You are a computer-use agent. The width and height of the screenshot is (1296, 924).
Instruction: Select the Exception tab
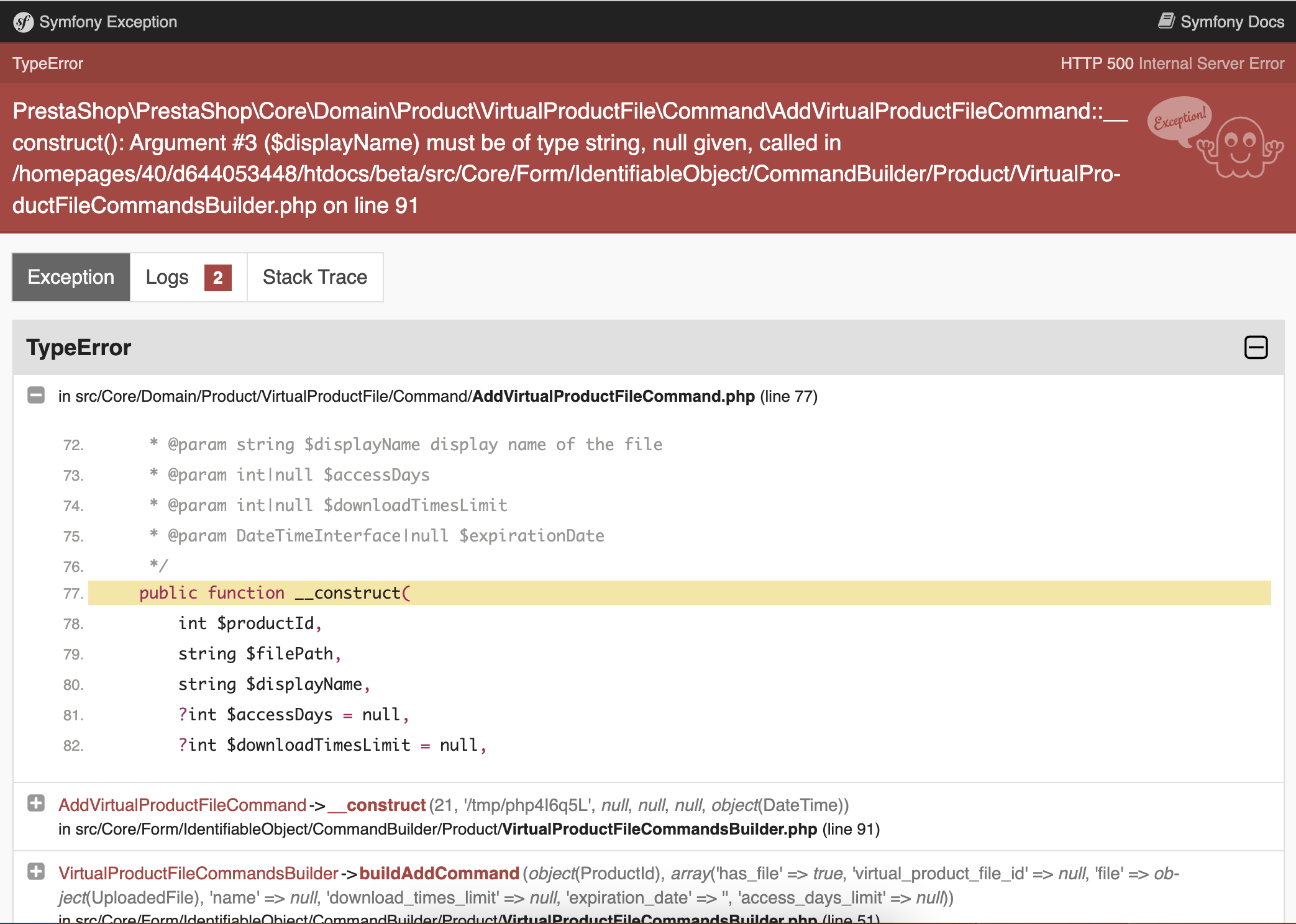coord(70,278)
